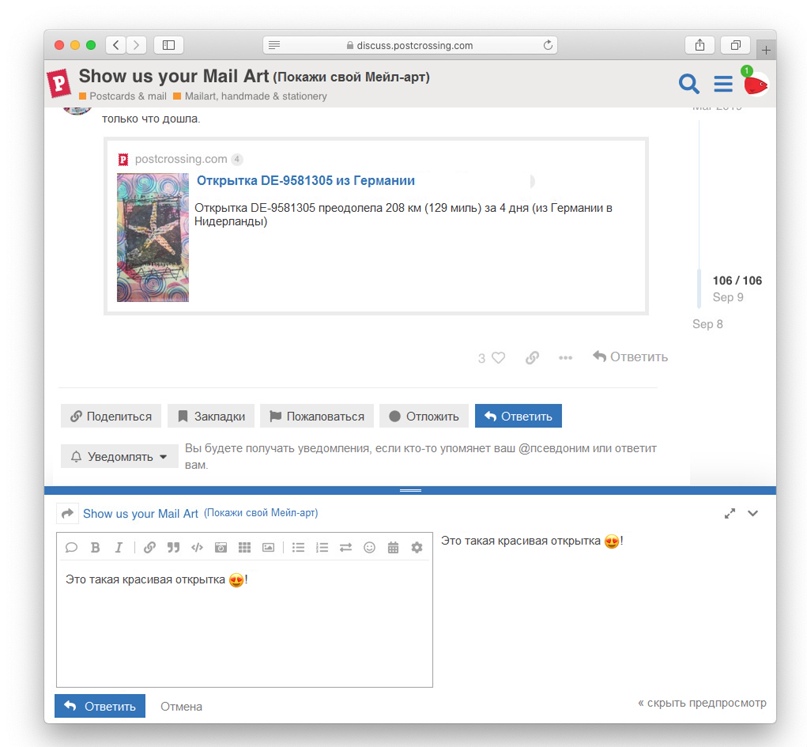This screenshot has width=807, height=747.
Task: Open composer options gear menu
Action: coord(417,547)
